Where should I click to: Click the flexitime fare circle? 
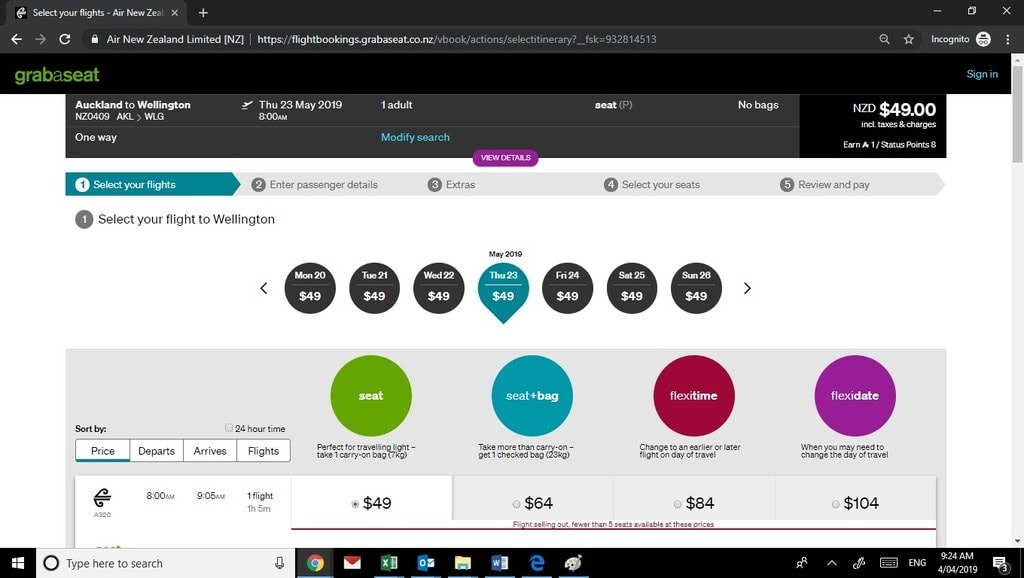pos(694,396)
